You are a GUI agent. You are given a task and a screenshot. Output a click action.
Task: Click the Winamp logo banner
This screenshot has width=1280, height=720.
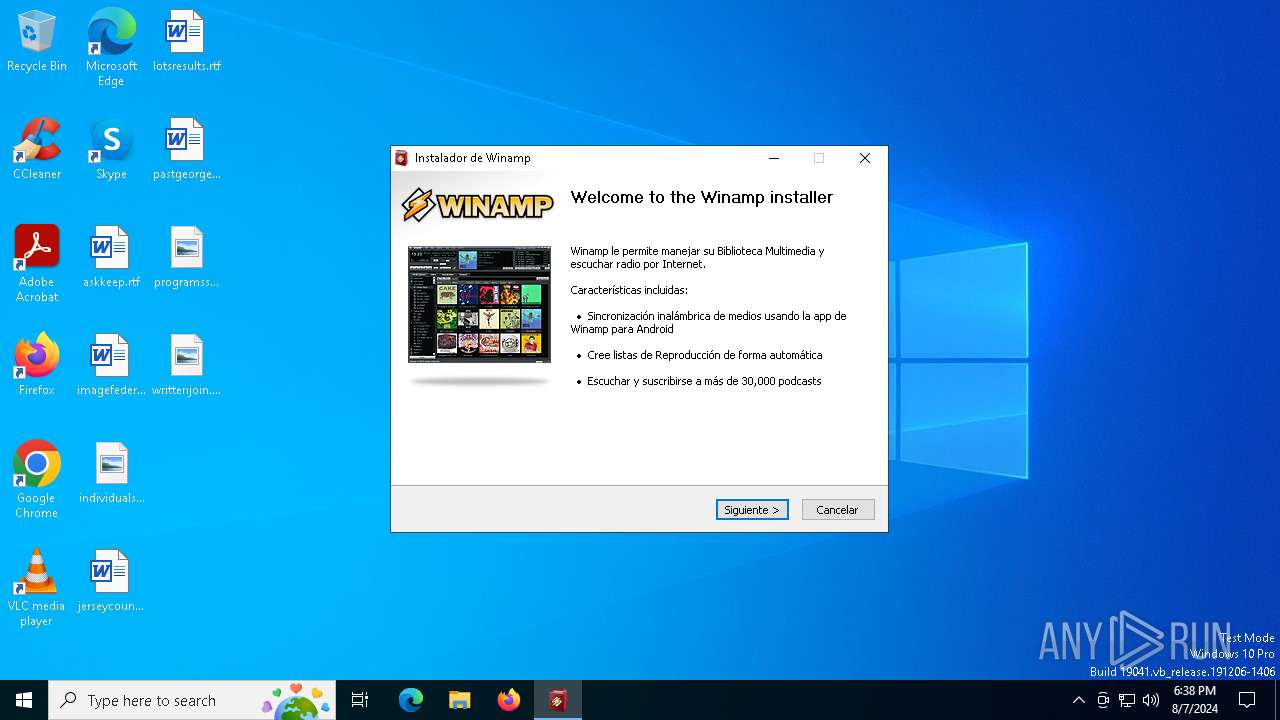pyautogui.click(x=477, y=205)
